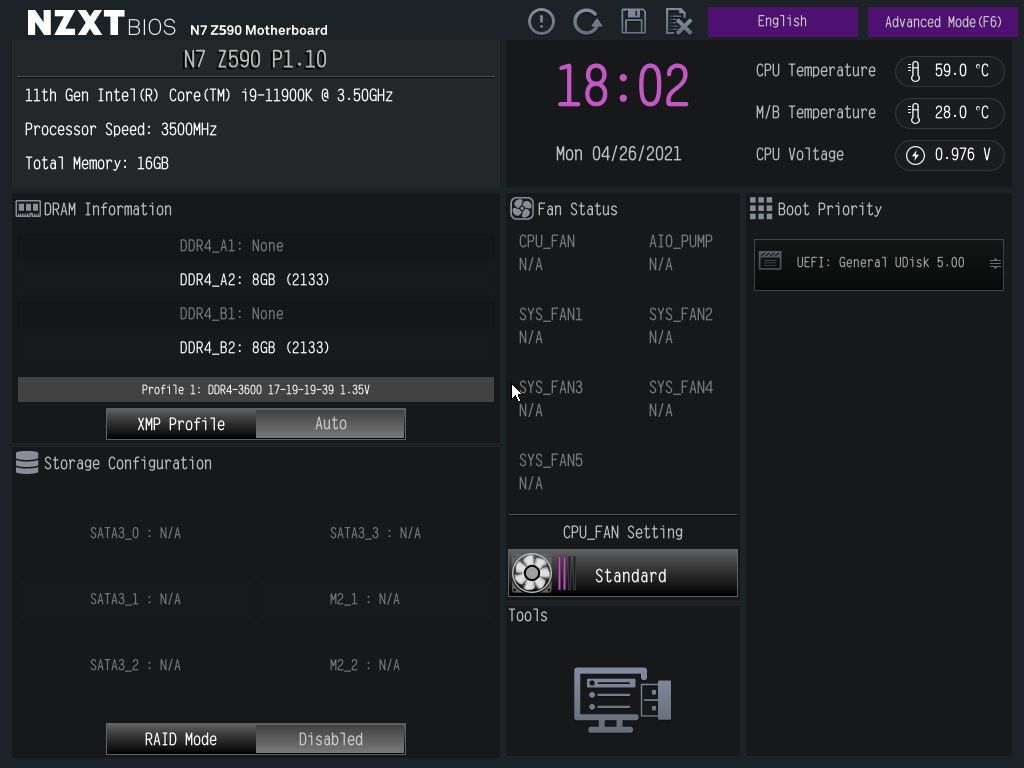Click the SYS_FAN3 status entry
This screenshot has height=768, width=1024.
550,399
